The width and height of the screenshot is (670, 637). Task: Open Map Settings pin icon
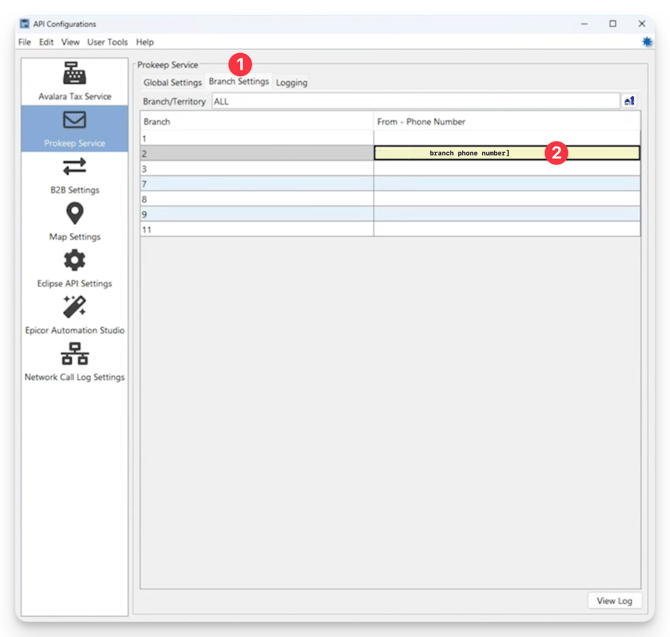pyautogui.click(x=74, y=213)
